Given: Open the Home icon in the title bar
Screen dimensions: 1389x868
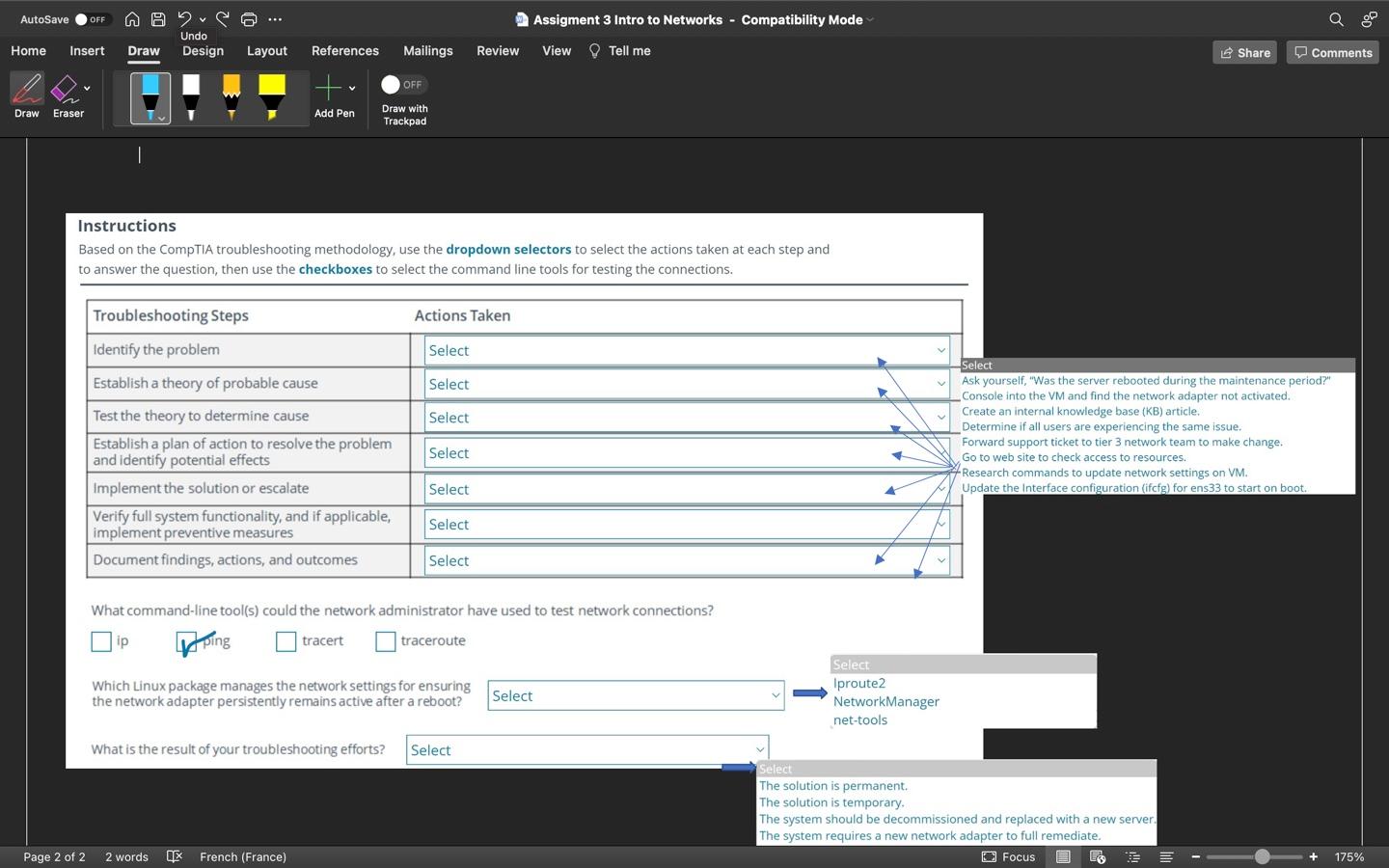Looking at the screenshot, I should (x=132, y=19).
